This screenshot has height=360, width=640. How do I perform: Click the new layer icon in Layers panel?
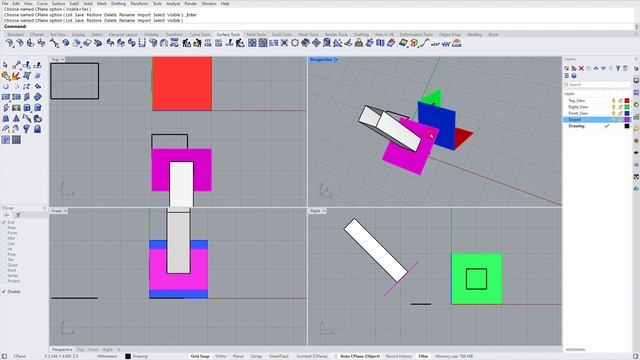[x=567, y=69]
